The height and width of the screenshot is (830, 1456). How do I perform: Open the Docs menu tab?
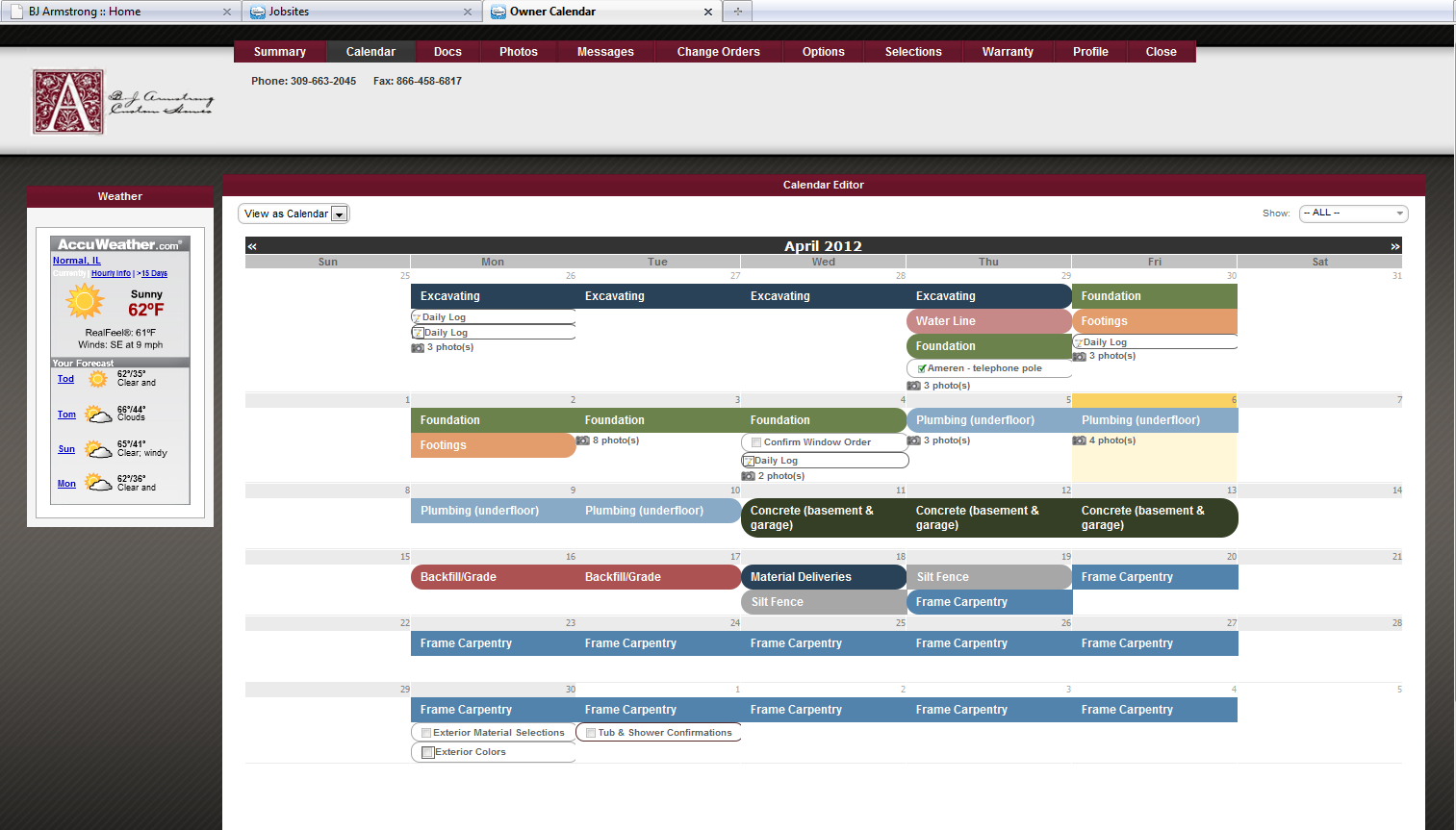pyautogui.click(x=447, y=52)
